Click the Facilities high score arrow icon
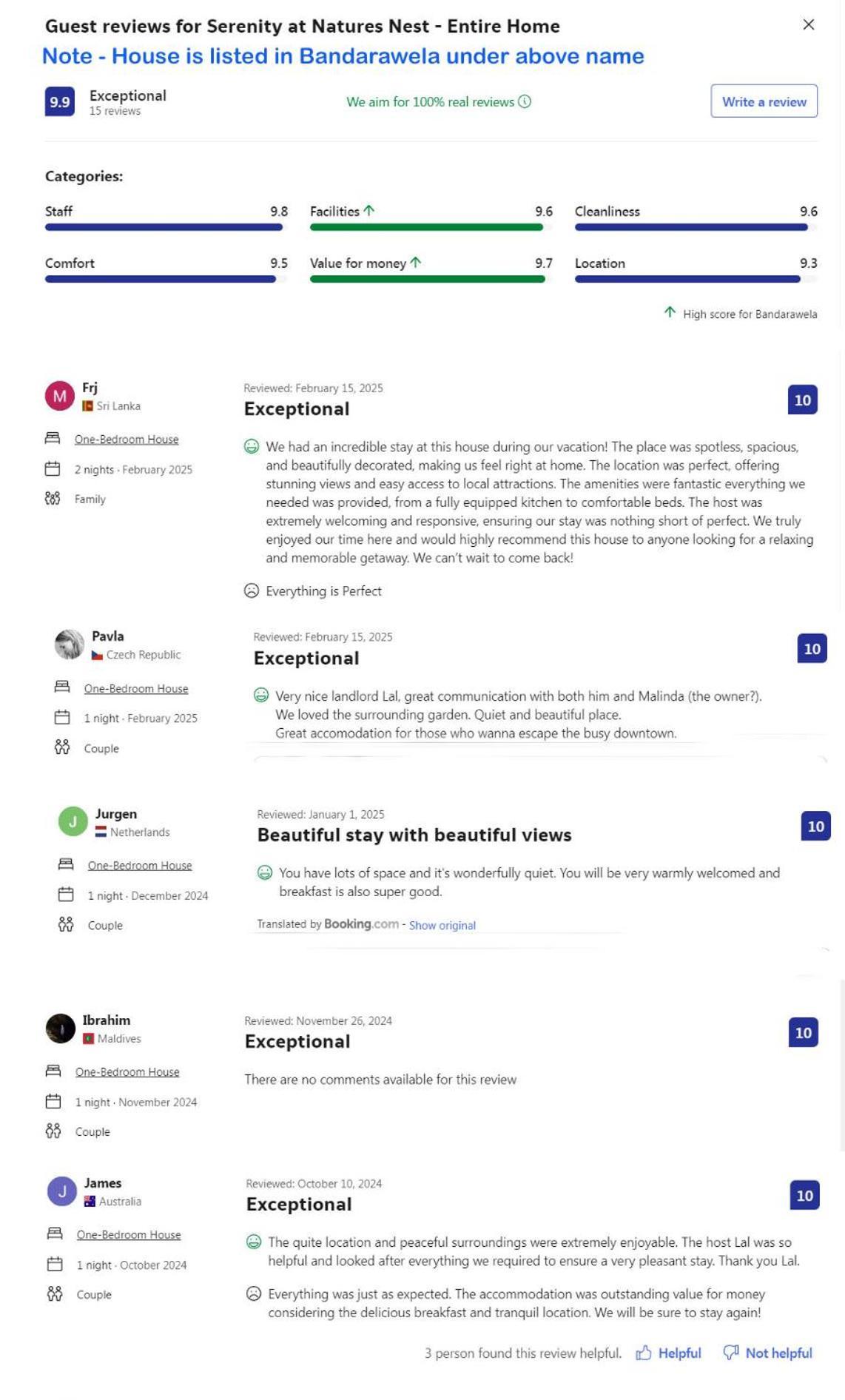 (368, 211)
